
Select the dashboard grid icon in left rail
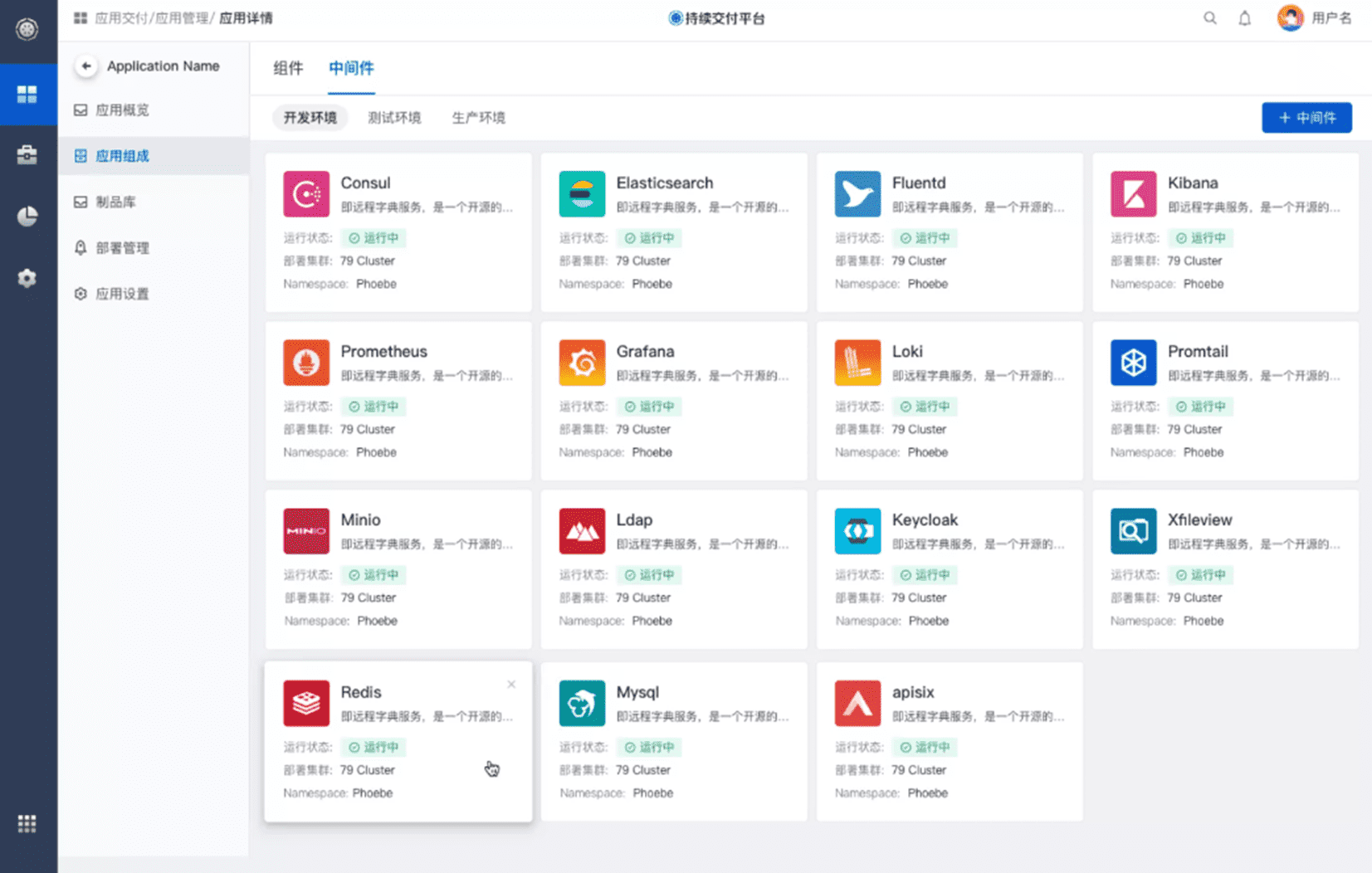click(x=27, y=94)
